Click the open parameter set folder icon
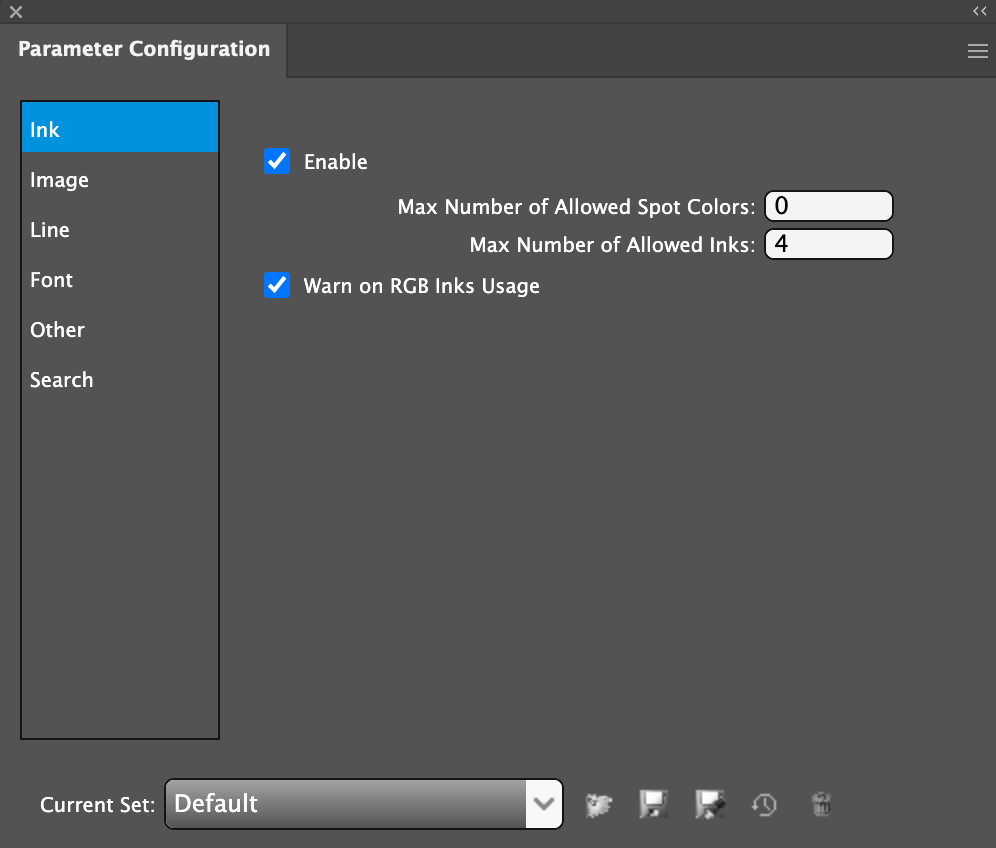 coord(598,804)
